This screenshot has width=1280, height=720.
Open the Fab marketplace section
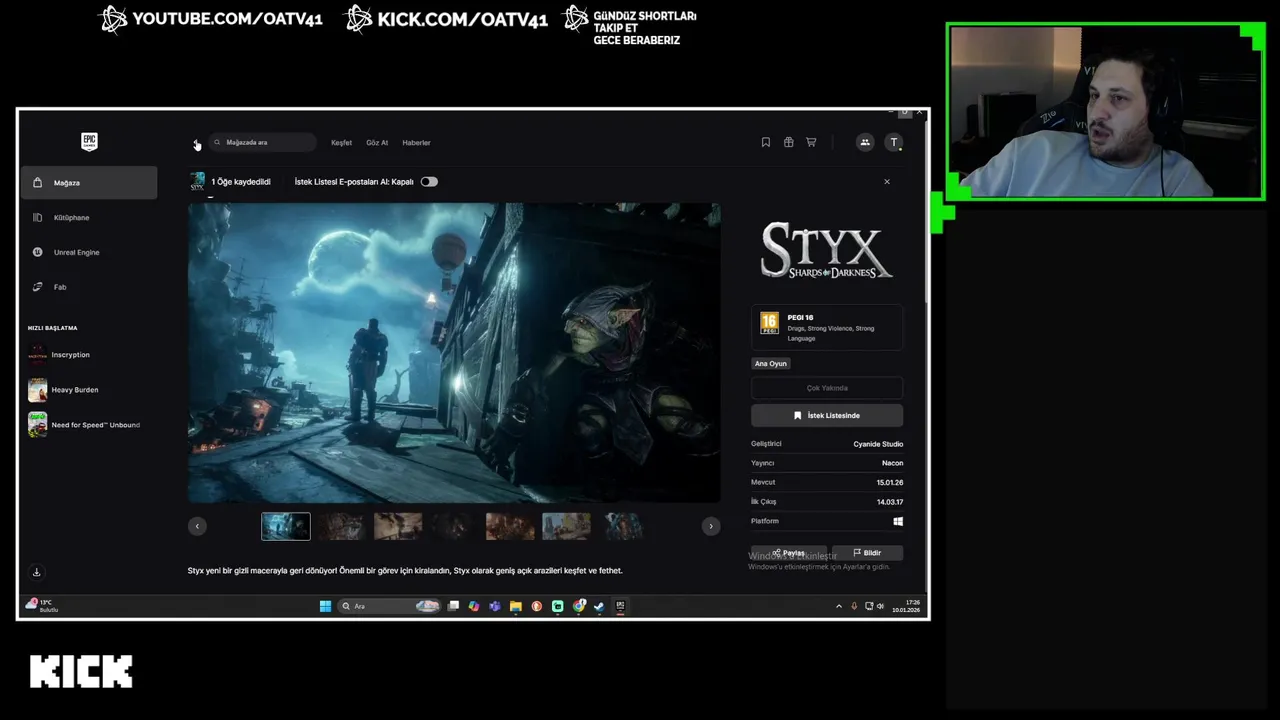(x=89, y=287)
